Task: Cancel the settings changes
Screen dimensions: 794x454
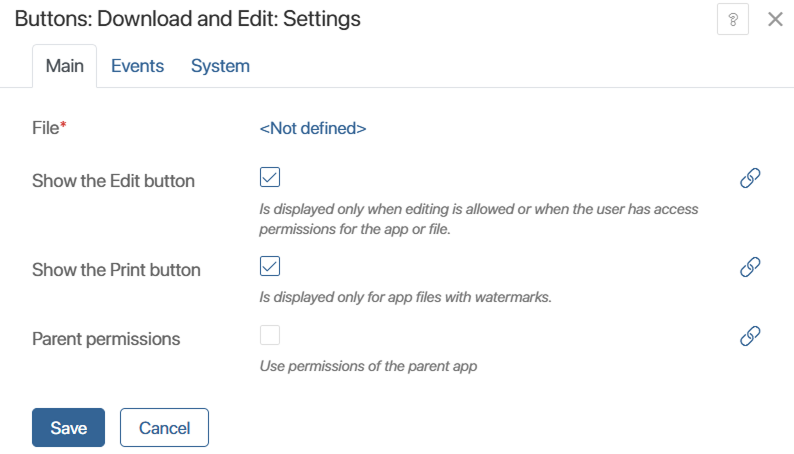Action: [x=164, y=428]
